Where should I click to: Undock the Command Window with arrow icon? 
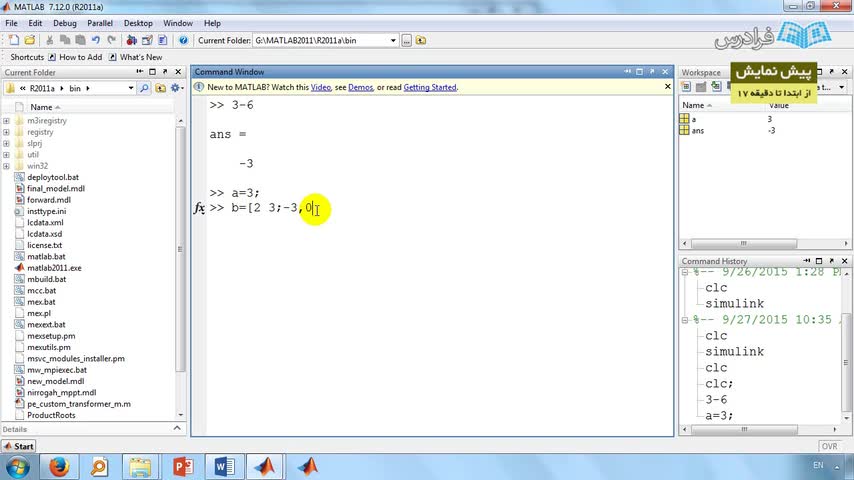(x=652, y=72)
